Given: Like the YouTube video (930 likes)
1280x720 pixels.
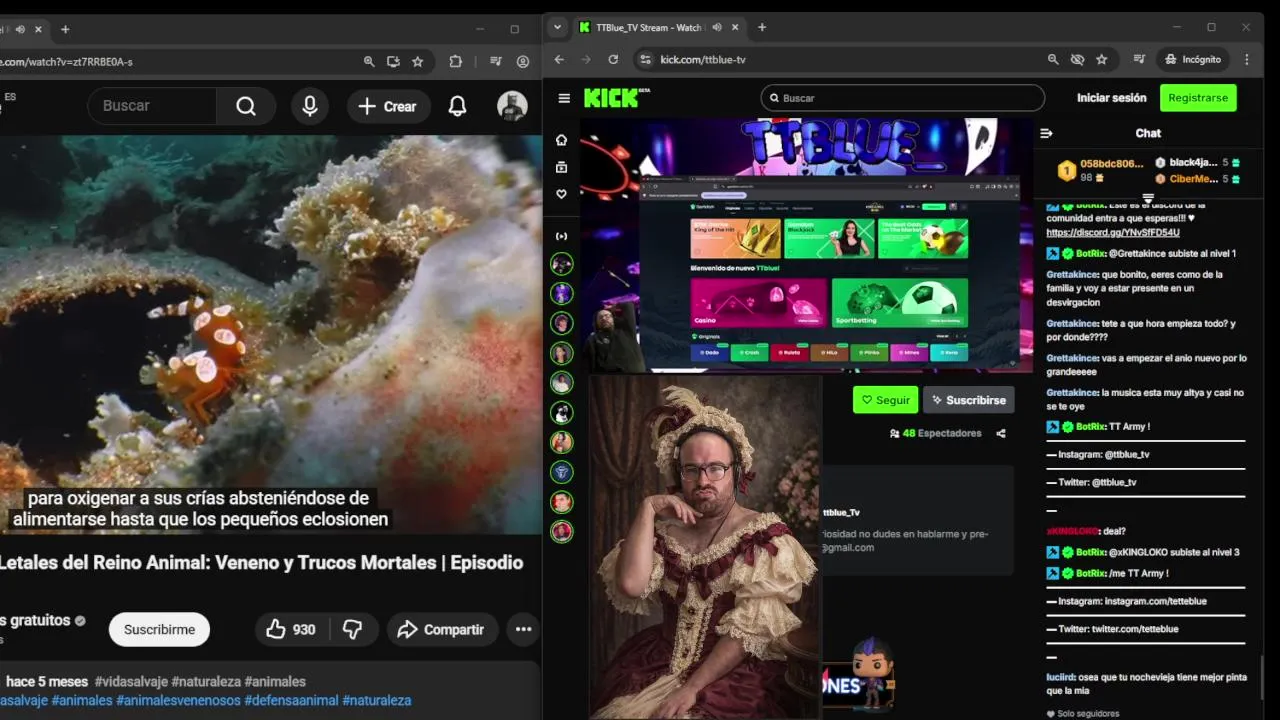Looking at the screenshot, I should (x=291, y=629).
